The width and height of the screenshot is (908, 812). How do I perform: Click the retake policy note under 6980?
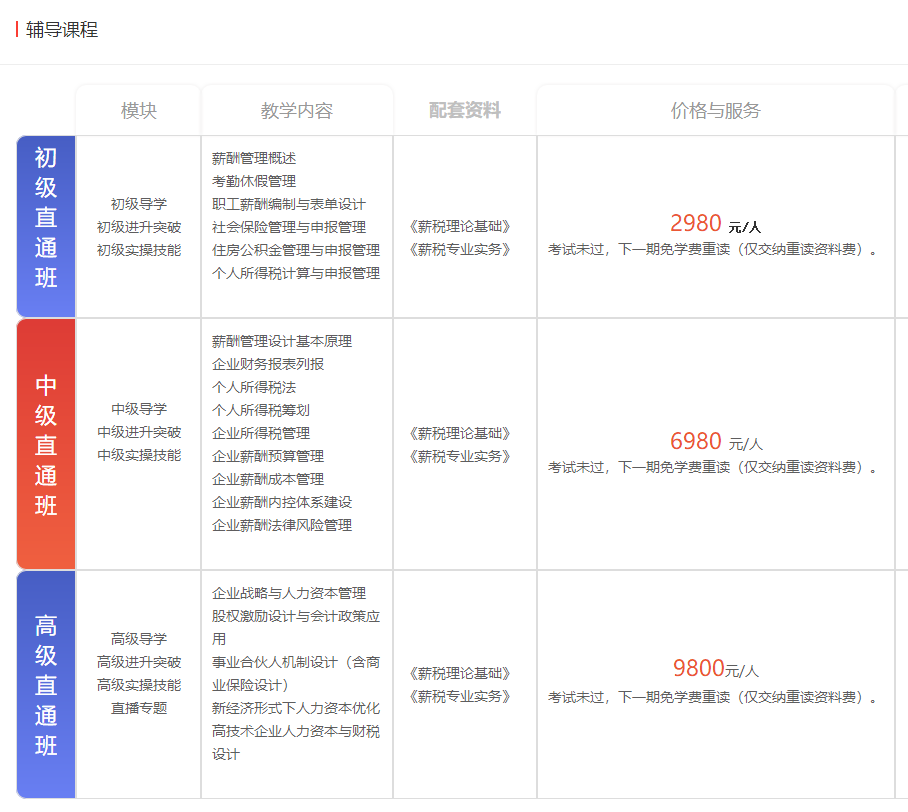coord(713,467)
